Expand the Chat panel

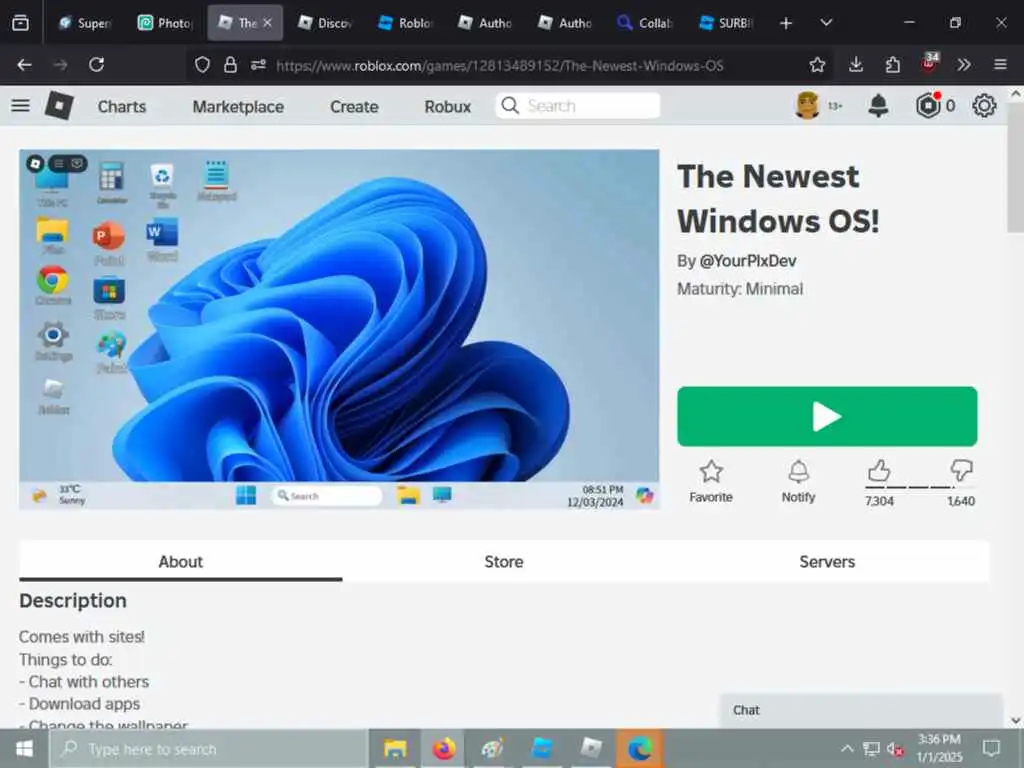861,711
